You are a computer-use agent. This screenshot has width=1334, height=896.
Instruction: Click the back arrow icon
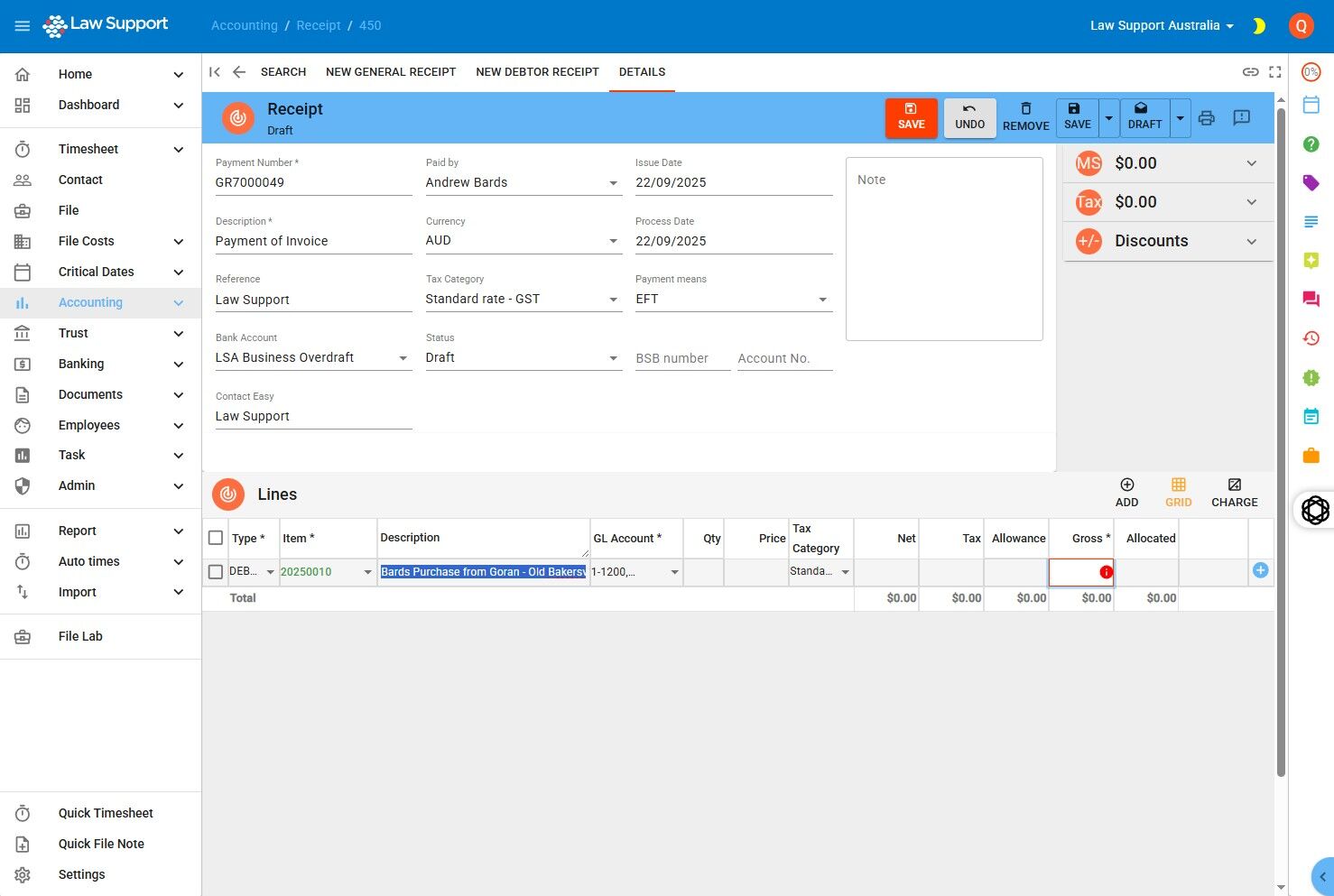(239, 72)
